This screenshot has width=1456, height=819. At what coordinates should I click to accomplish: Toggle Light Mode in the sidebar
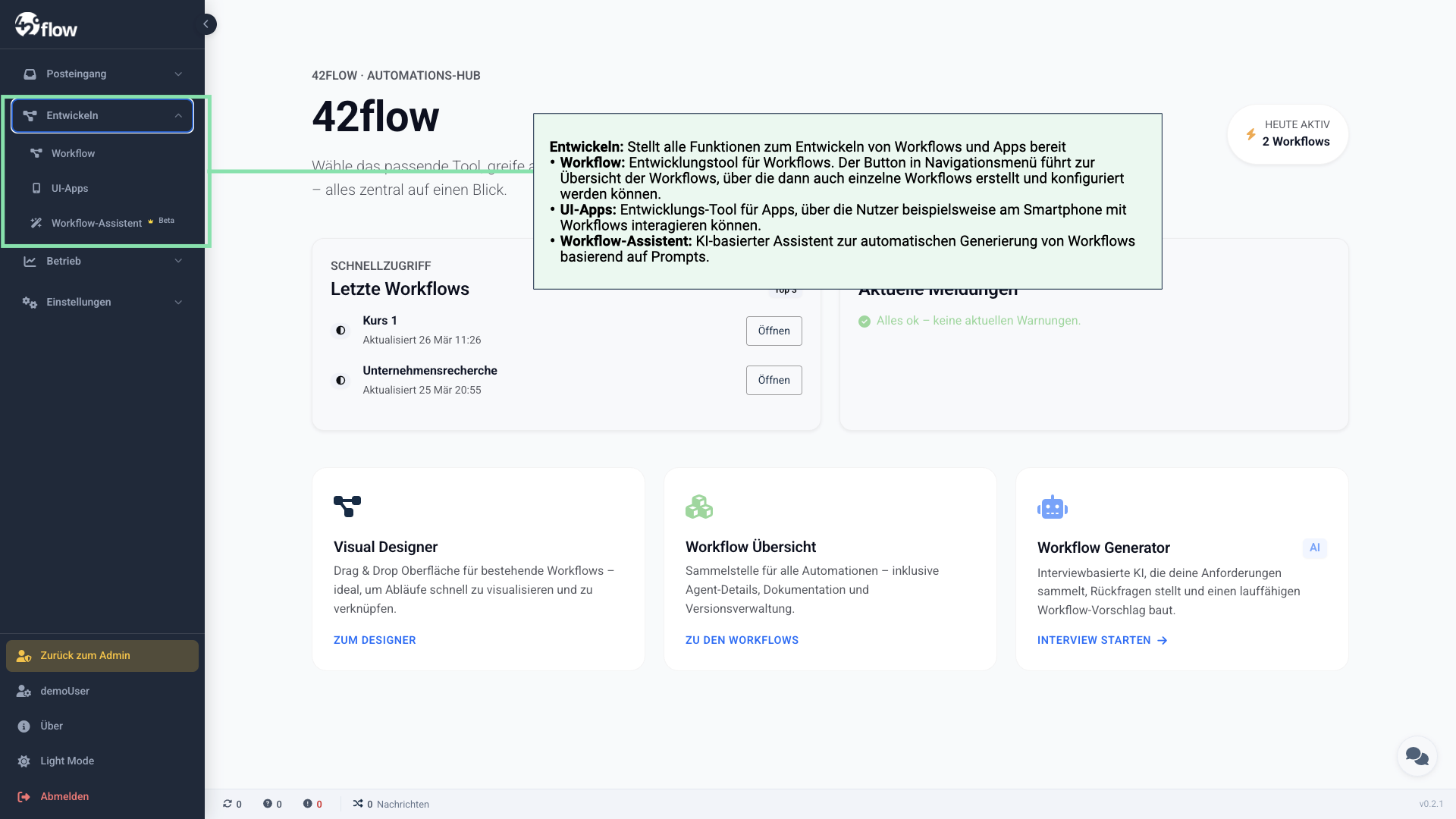tap(67, 761)
